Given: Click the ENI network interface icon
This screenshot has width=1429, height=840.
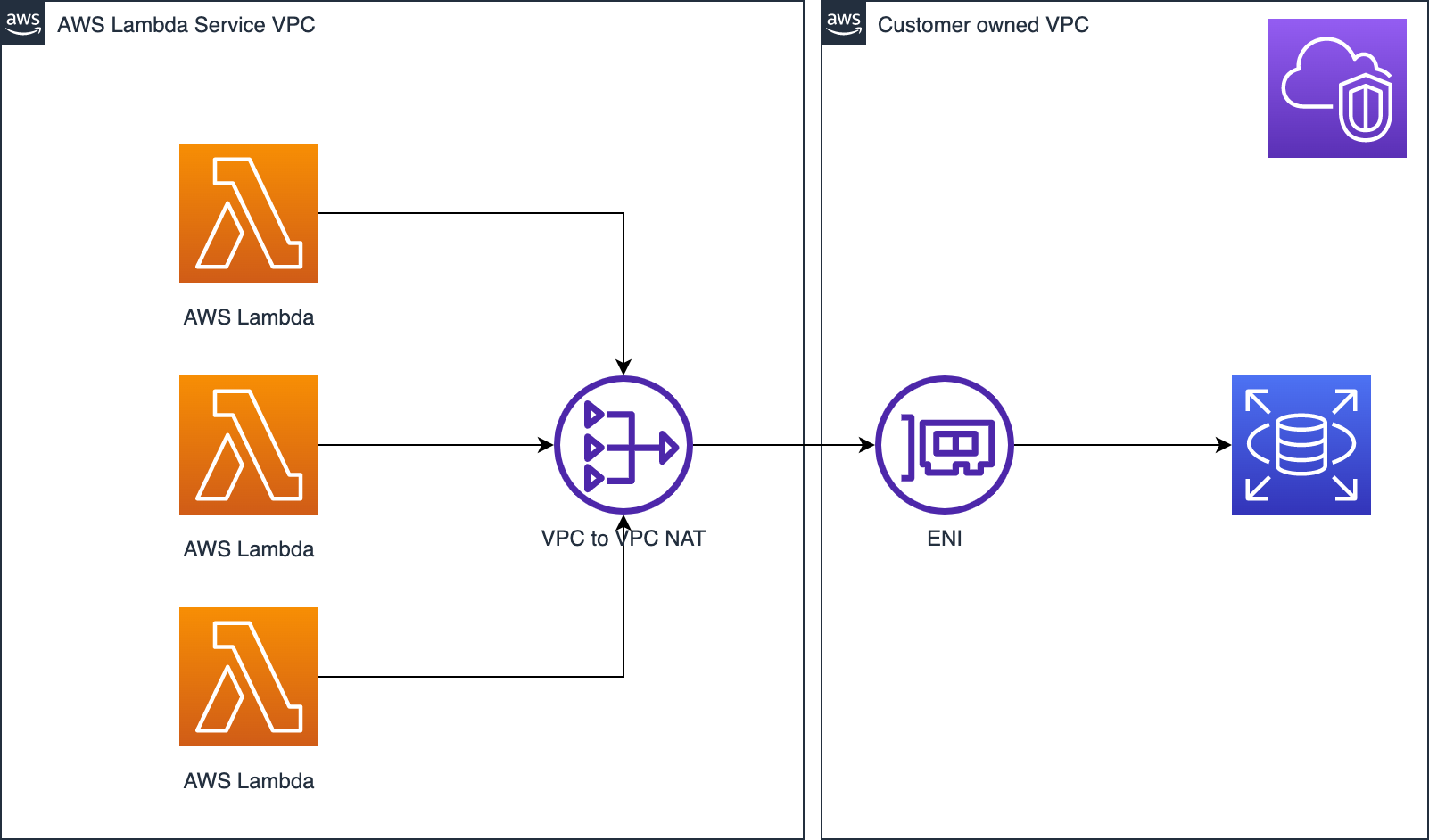Looking at the screenshot, I should (x=945, y=445).
